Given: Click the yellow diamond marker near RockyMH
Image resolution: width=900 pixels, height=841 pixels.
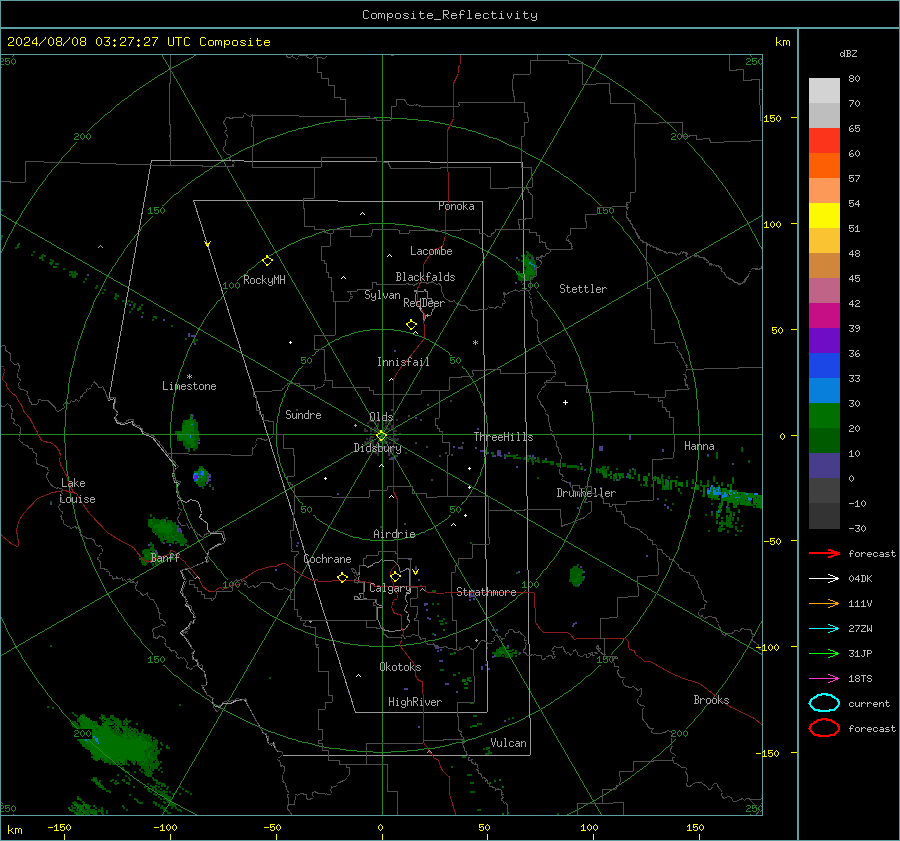Looking at the screenshot, I should click(267, 261).
